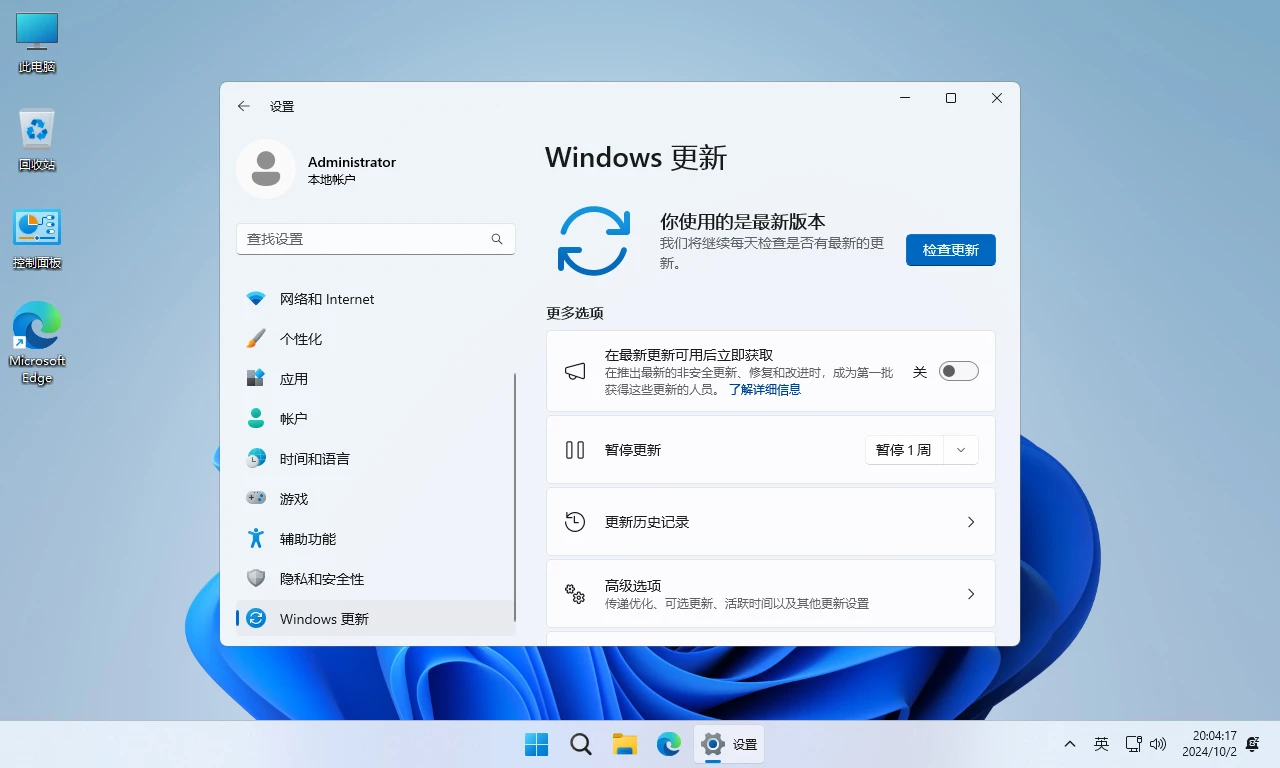The width and height of the screenshot is (1280, 768).
Task: Open Personalization via the paintbrush icon
Action: [256, 339]
